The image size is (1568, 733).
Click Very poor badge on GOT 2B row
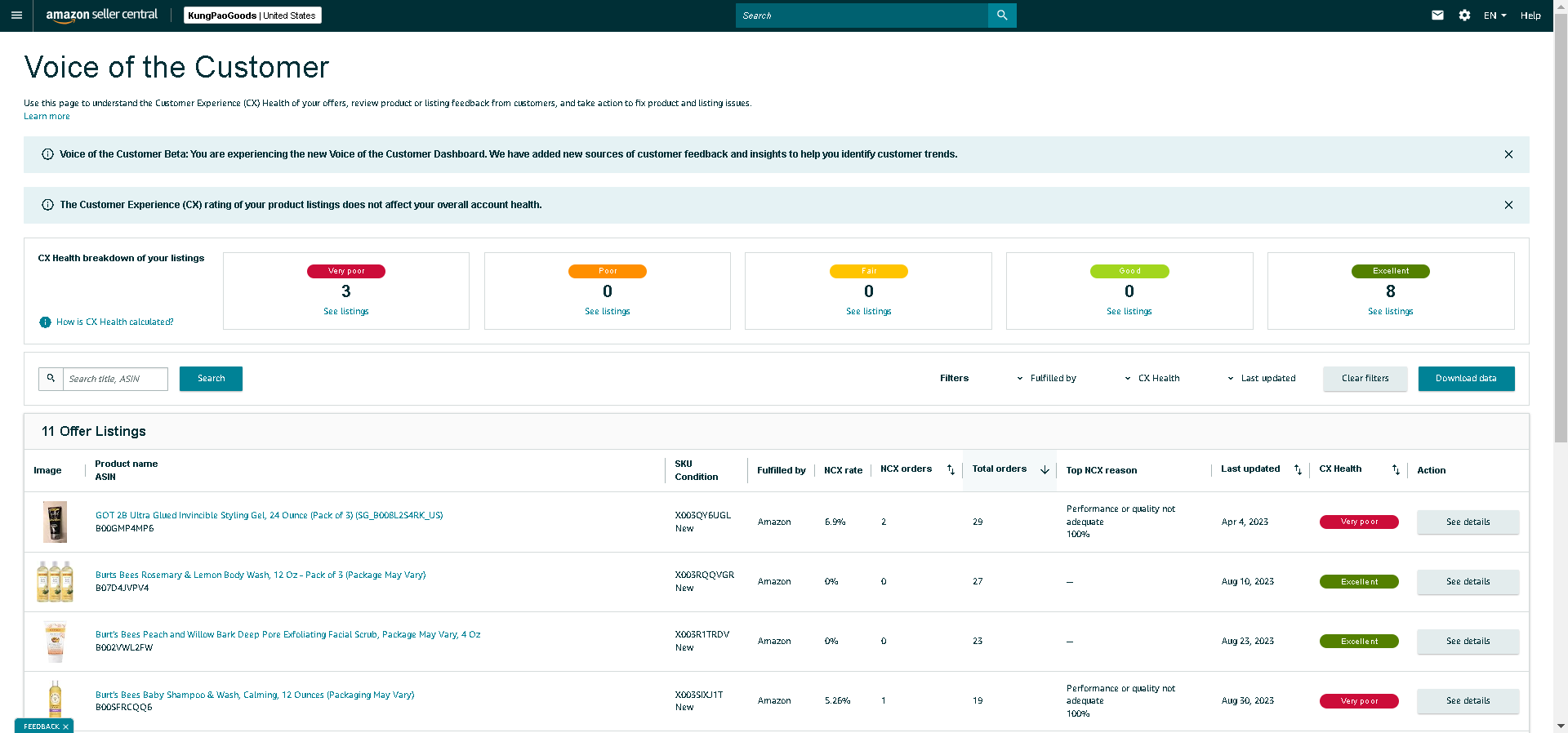point(1359,522)
